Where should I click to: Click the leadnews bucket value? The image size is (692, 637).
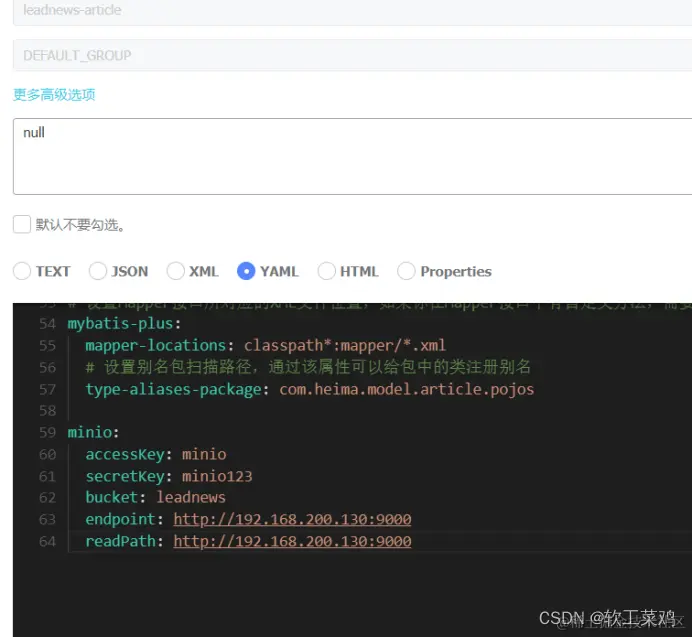tap(191, 498)
